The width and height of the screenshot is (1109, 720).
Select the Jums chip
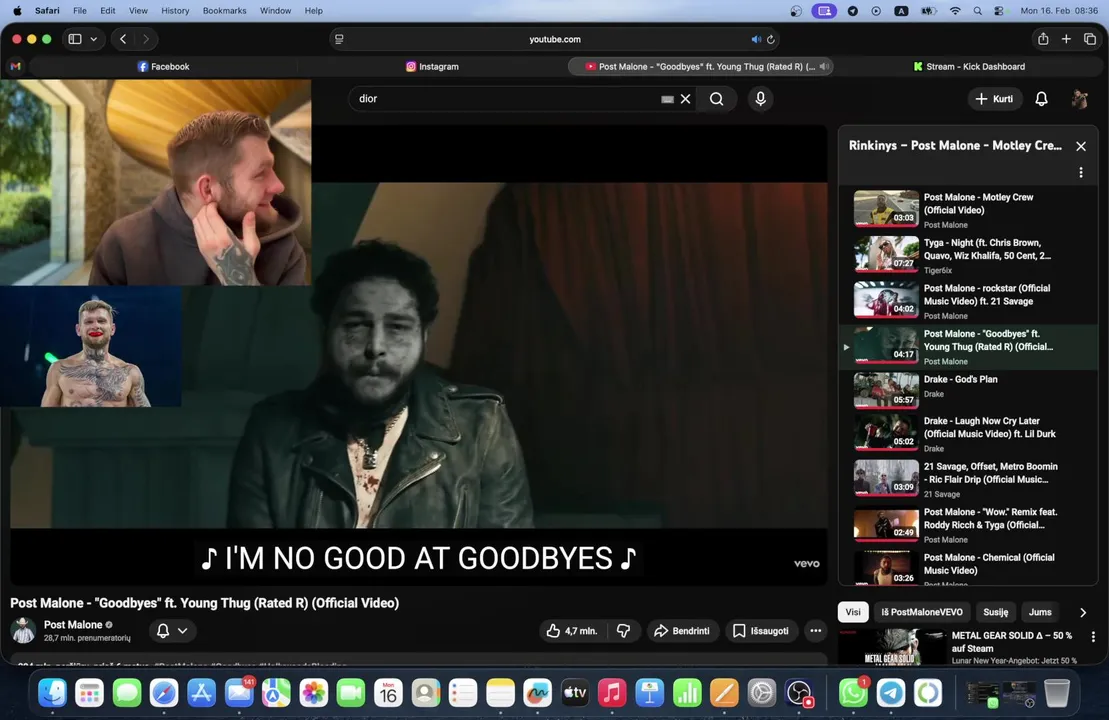point(1040,612)
